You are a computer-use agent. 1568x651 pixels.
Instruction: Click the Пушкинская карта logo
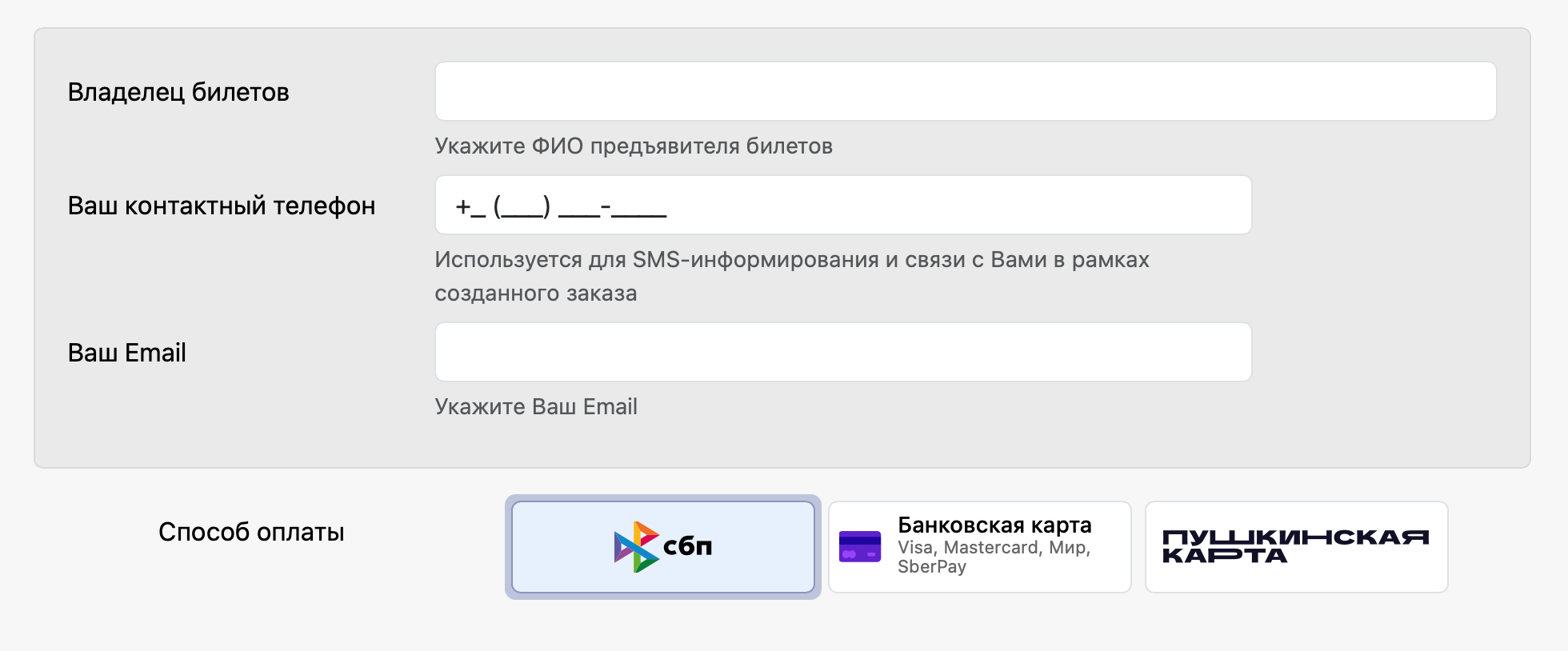point(1294,546)
